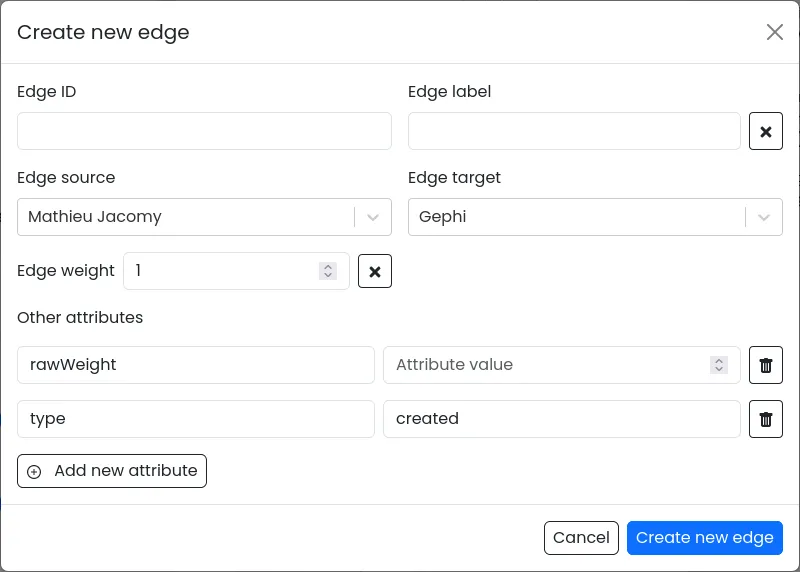This screenshot has height=572, width=800.
Task: Focus the Edge ID input field
Action: (x=204, y=131)
